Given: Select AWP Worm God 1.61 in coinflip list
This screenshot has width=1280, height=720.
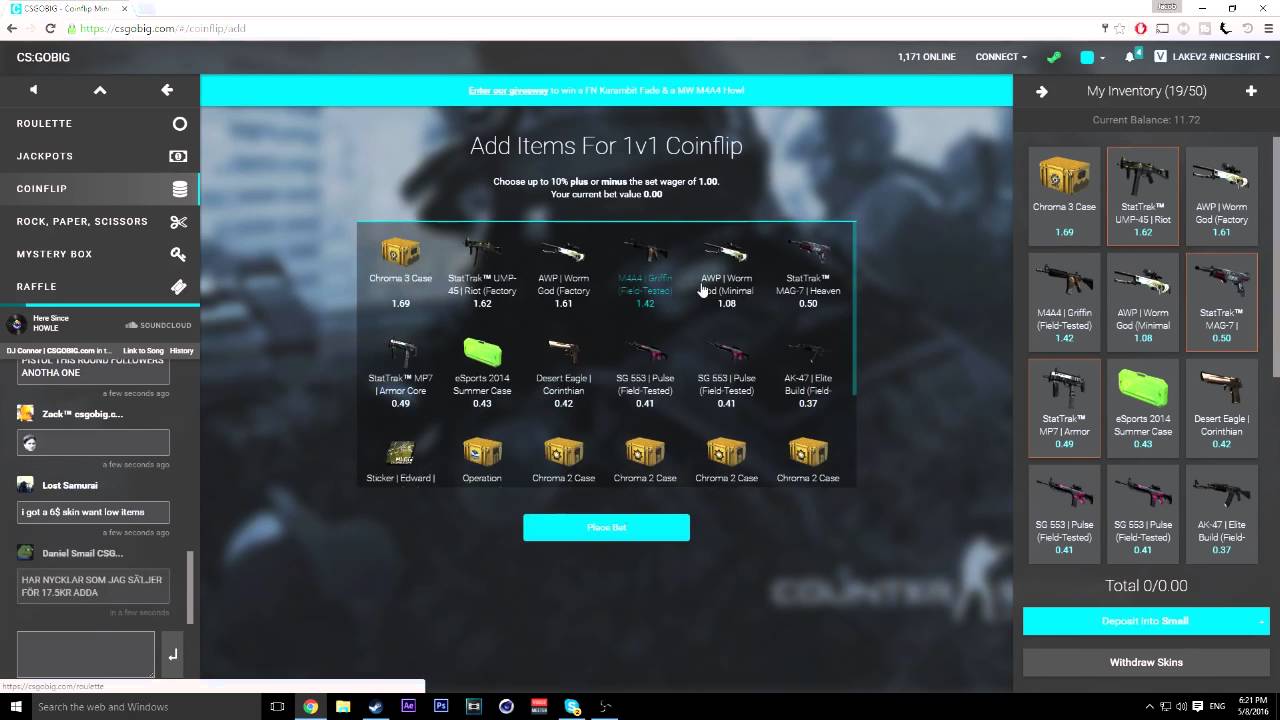Looking at the screenshot, I should pyautogui.click(x=563, y=272).
